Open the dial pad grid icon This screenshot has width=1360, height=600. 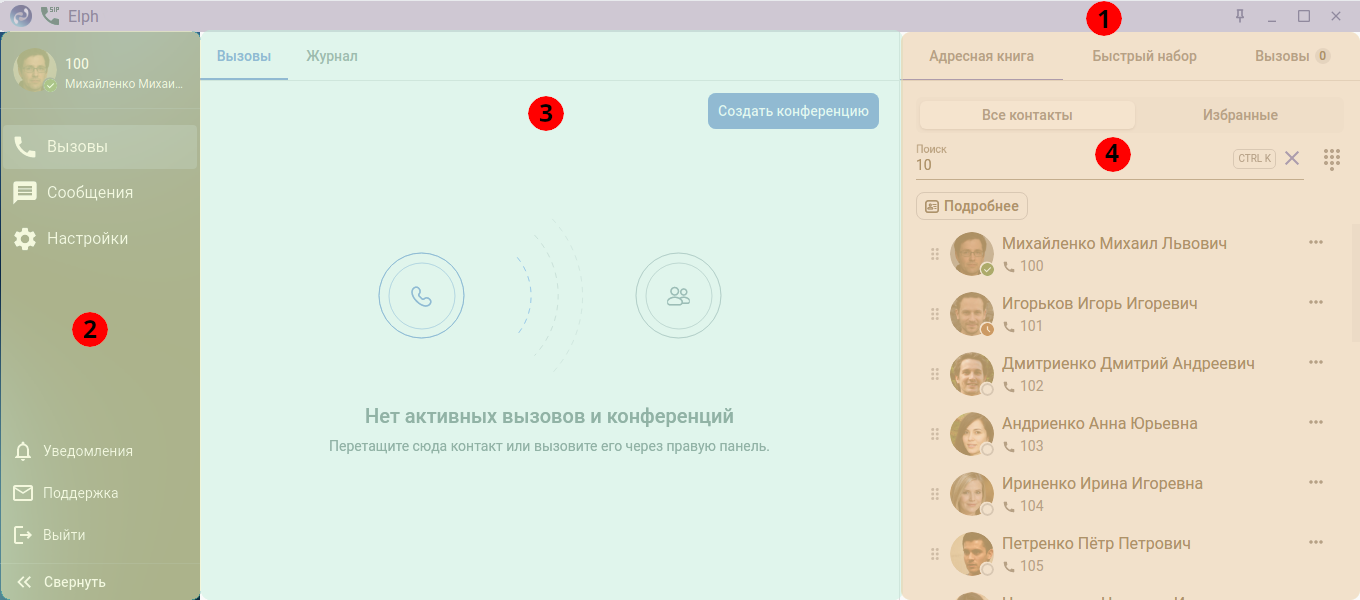(1332, 159)
